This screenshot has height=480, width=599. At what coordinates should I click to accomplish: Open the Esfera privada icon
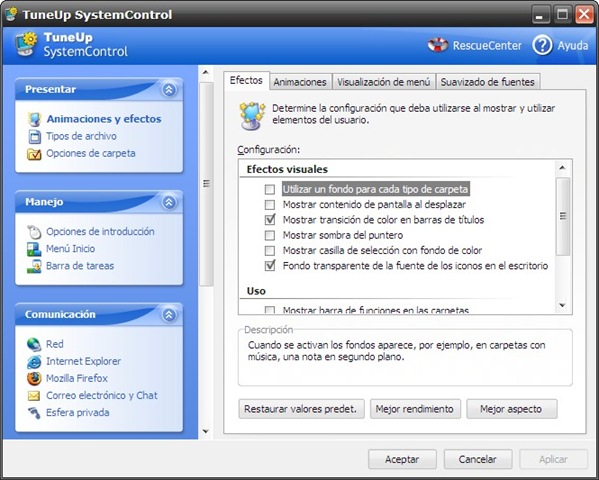(x=34, y=413)
